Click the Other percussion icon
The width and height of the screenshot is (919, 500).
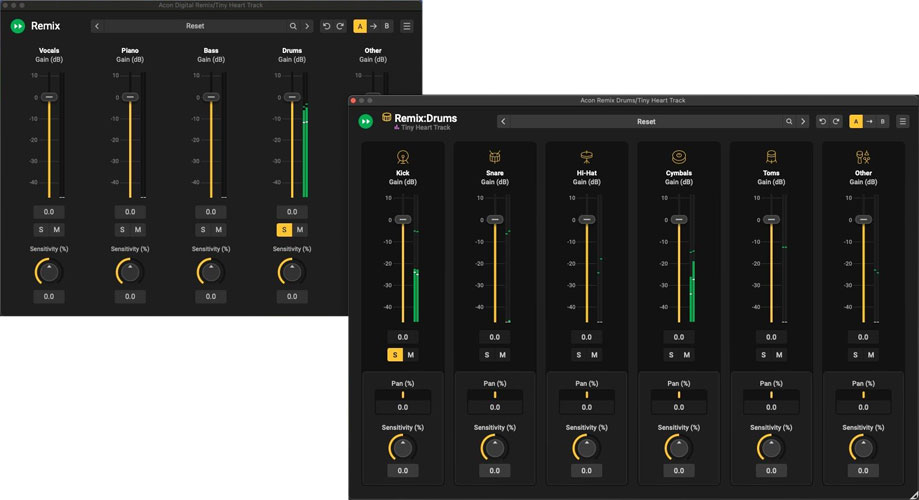tap(863, 157)
